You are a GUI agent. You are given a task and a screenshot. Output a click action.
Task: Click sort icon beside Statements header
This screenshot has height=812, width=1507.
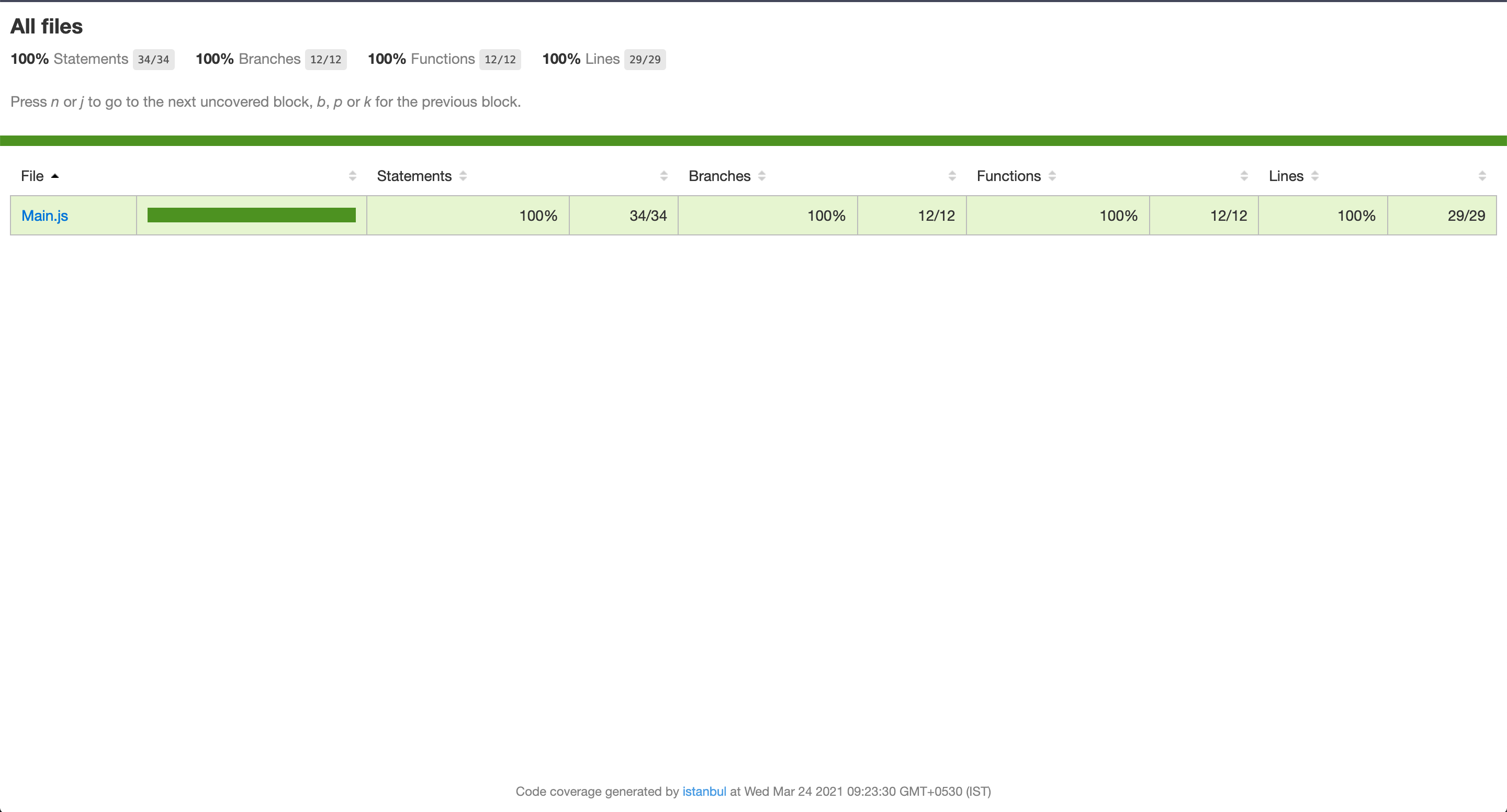[x=463, y=176]
